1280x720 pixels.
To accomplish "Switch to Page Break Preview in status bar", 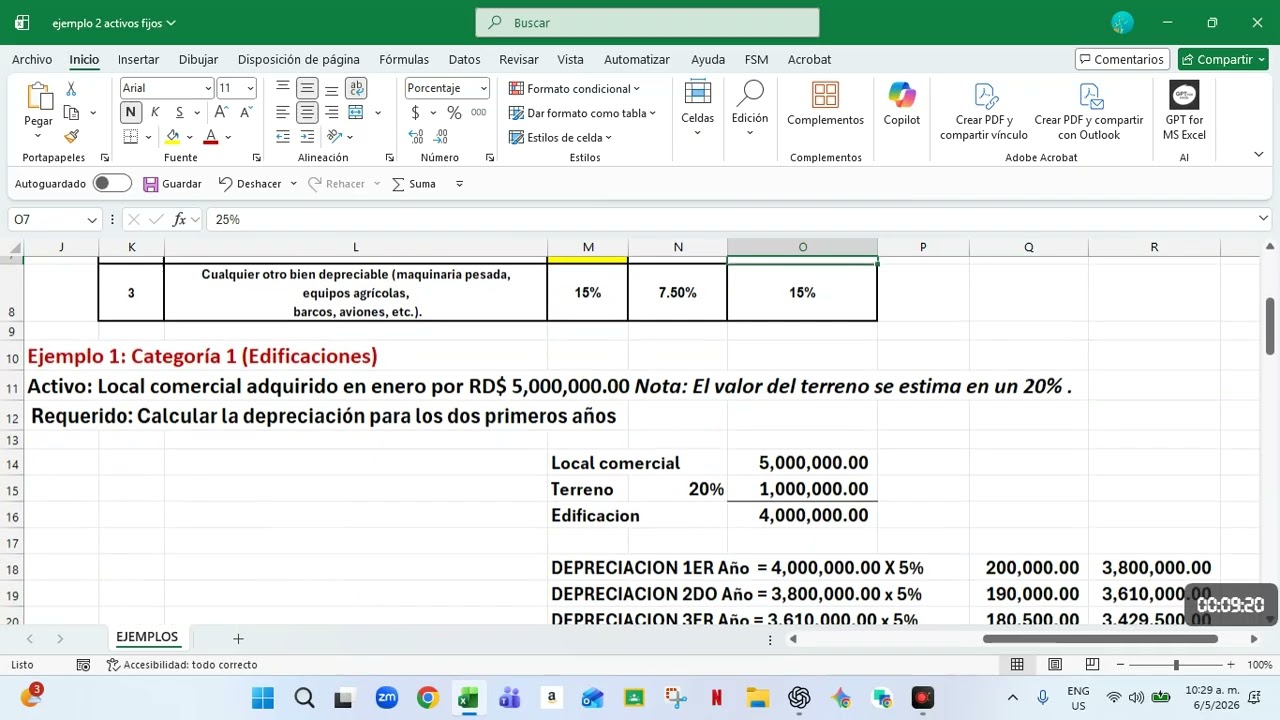I will pyautogui.click(x=1092, y=664).
